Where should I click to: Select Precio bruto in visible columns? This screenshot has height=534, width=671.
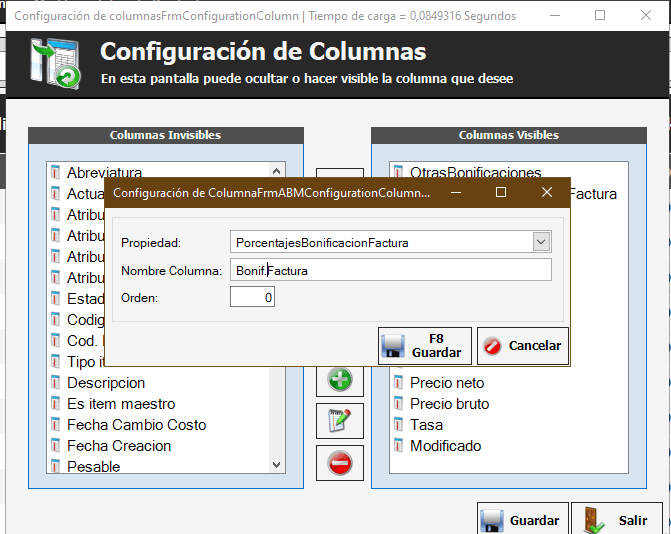(x=449, y=404)
